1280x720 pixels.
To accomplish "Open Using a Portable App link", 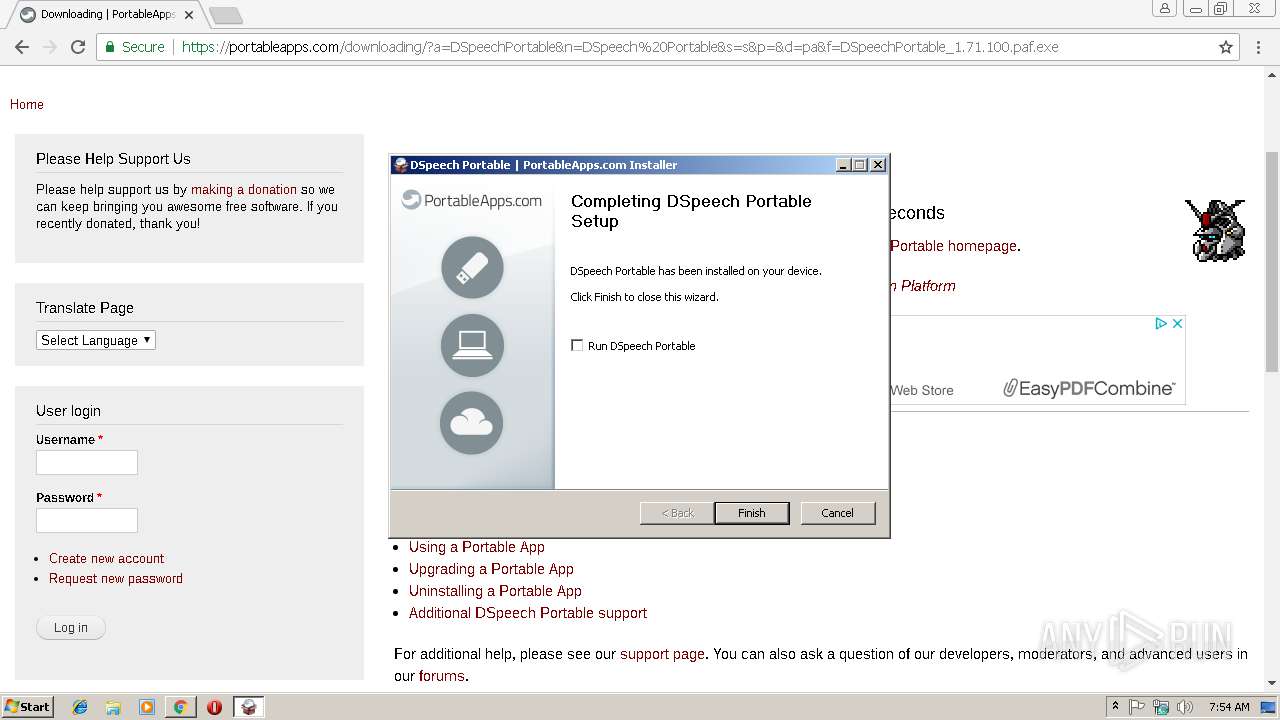I will 477,547.
